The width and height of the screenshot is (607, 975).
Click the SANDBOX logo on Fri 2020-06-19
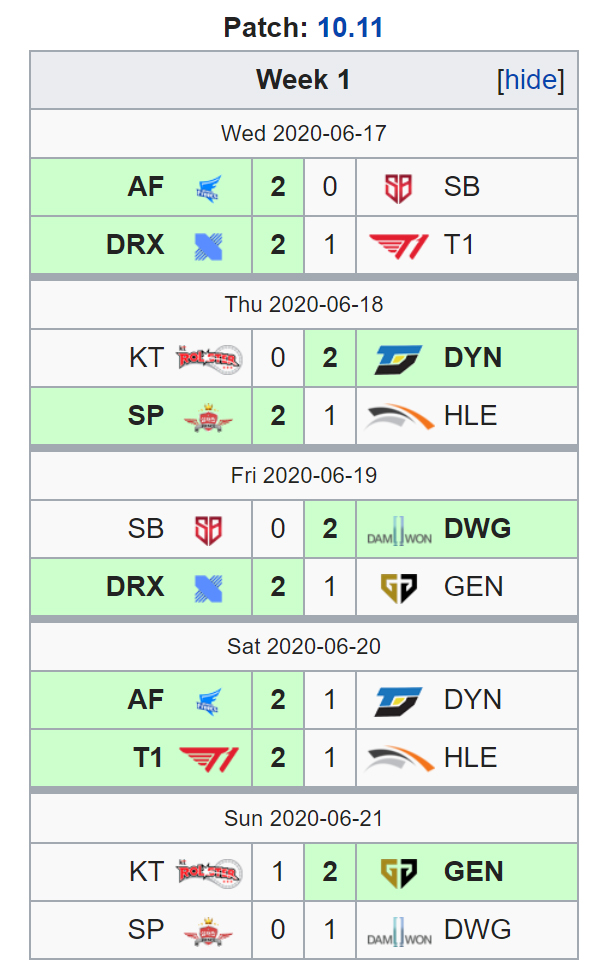tap(208, 530)
